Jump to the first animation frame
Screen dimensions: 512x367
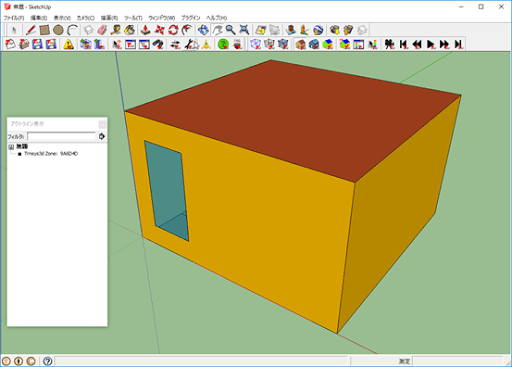tap(404, 44)
